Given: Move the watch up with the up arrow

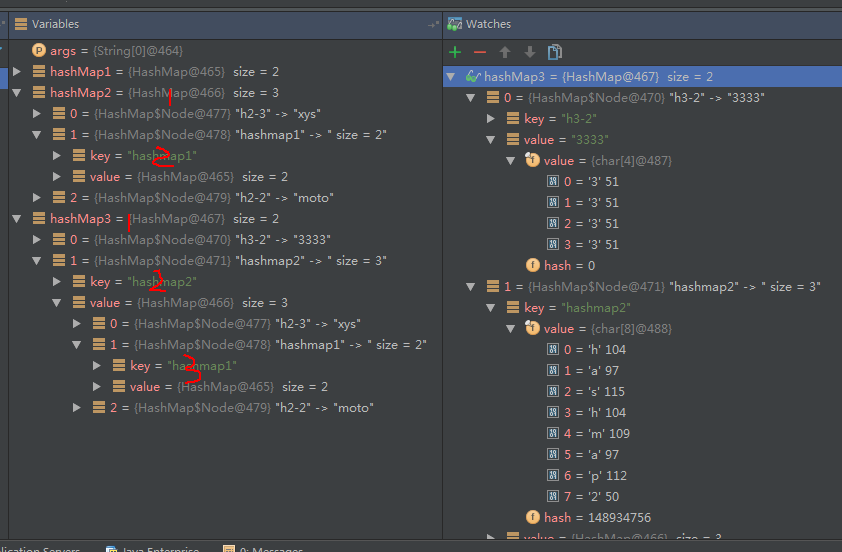Looking at the screenshot, I should pos(505,52).
